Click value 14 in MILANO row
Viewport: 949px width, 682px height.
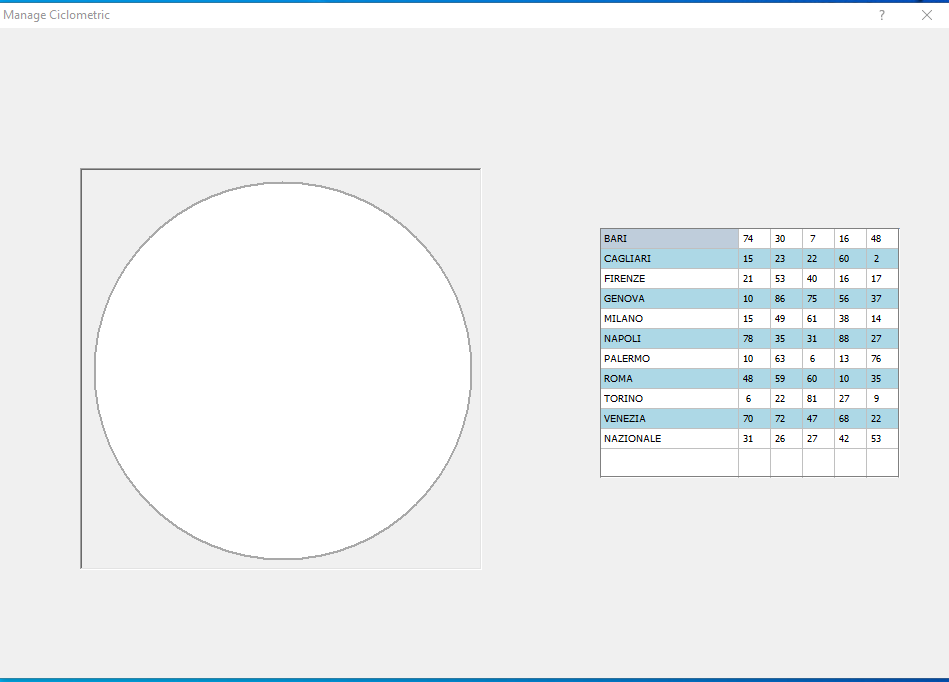coord(882,318)
